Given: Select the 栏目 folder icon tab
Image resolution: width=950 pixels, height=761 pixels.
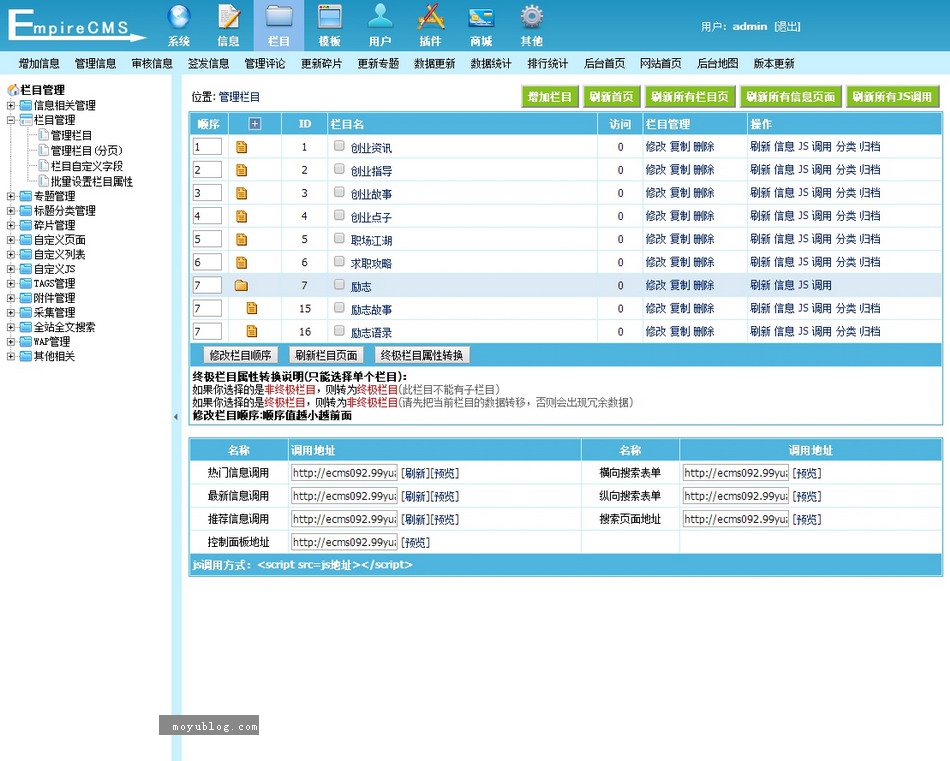Looking at the screenshot, I should coord(279,25).
